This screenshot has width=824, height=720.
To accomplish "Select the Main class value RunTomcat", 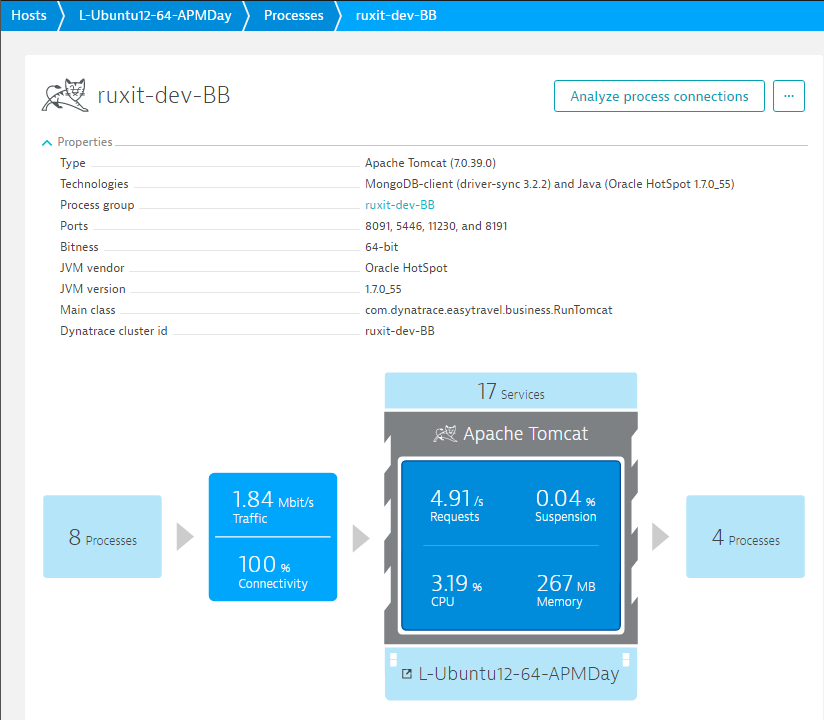I will tap(489, 310).
